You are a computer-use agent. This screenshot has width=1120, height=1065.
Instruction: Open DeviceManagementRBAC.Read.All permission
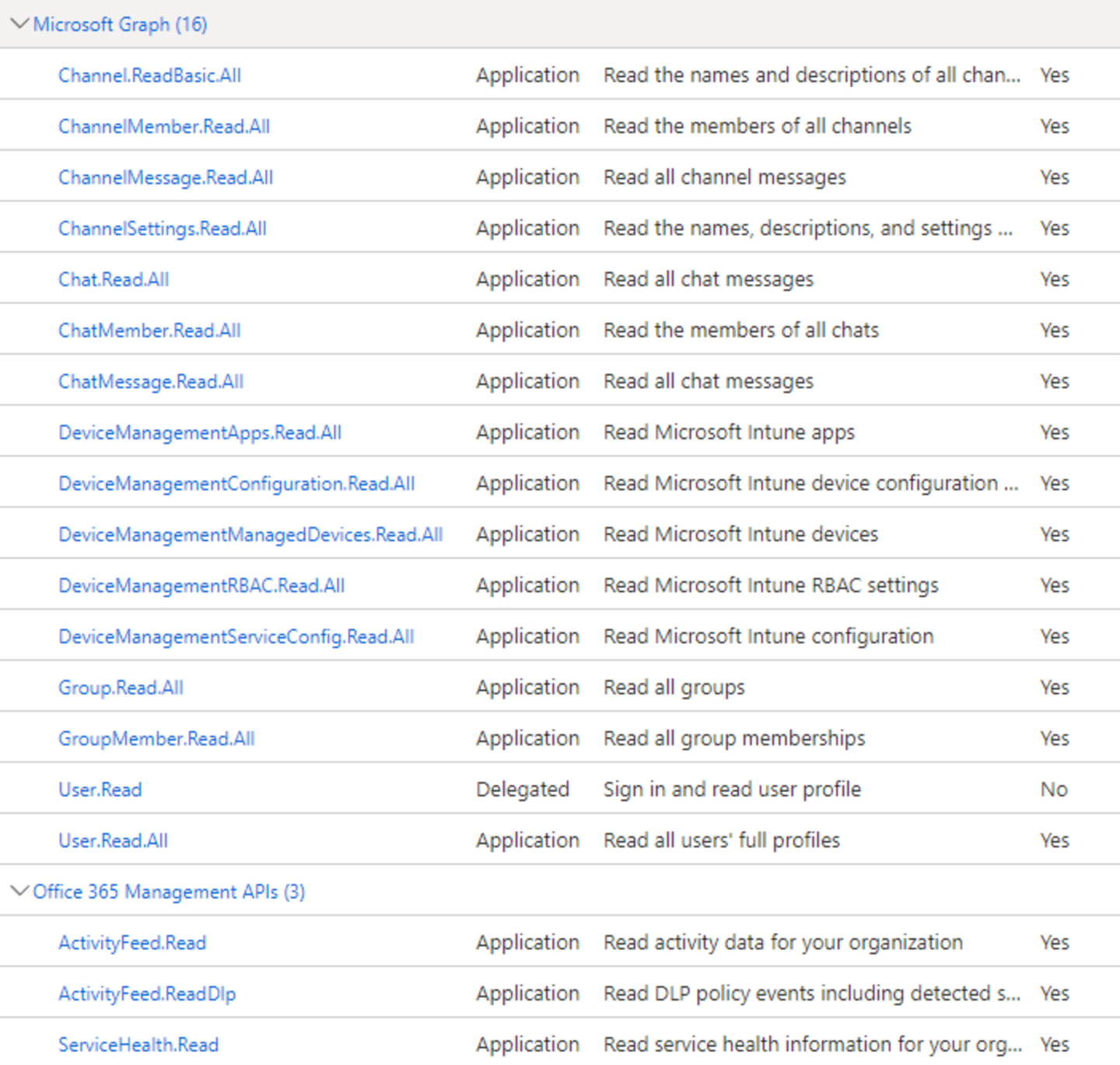click(201, 586)
